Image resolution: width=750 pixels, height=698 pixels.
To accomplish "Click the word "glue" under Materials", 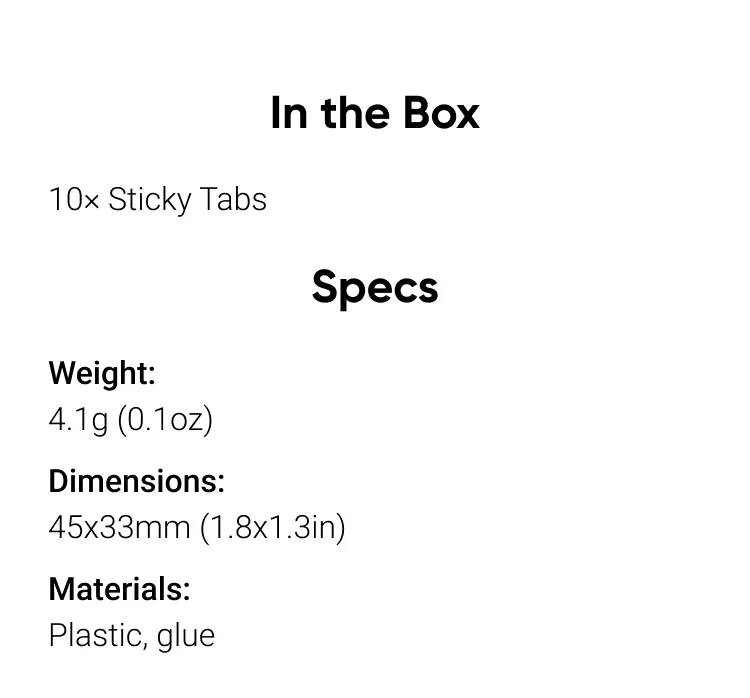I will [186, 637].
